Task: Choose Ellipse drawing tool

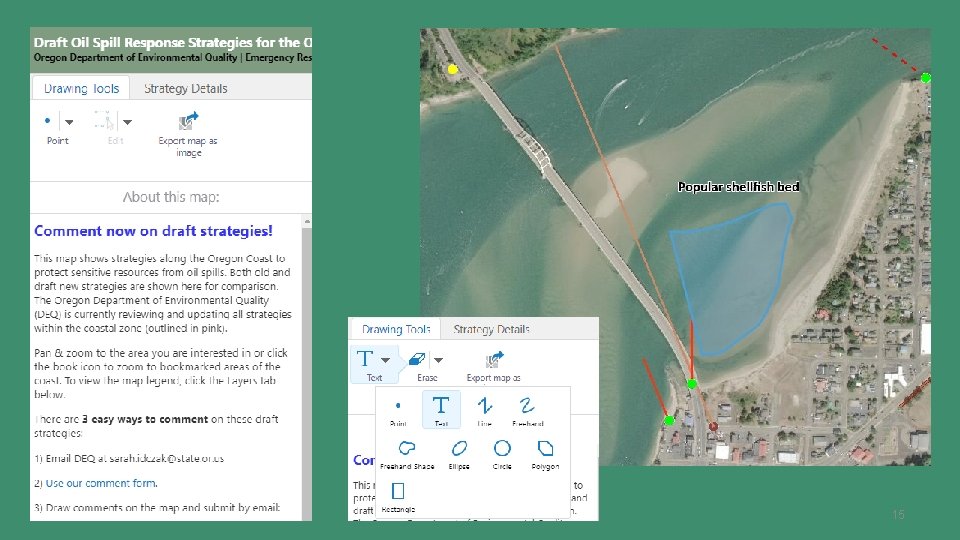Action: (459, 454)
